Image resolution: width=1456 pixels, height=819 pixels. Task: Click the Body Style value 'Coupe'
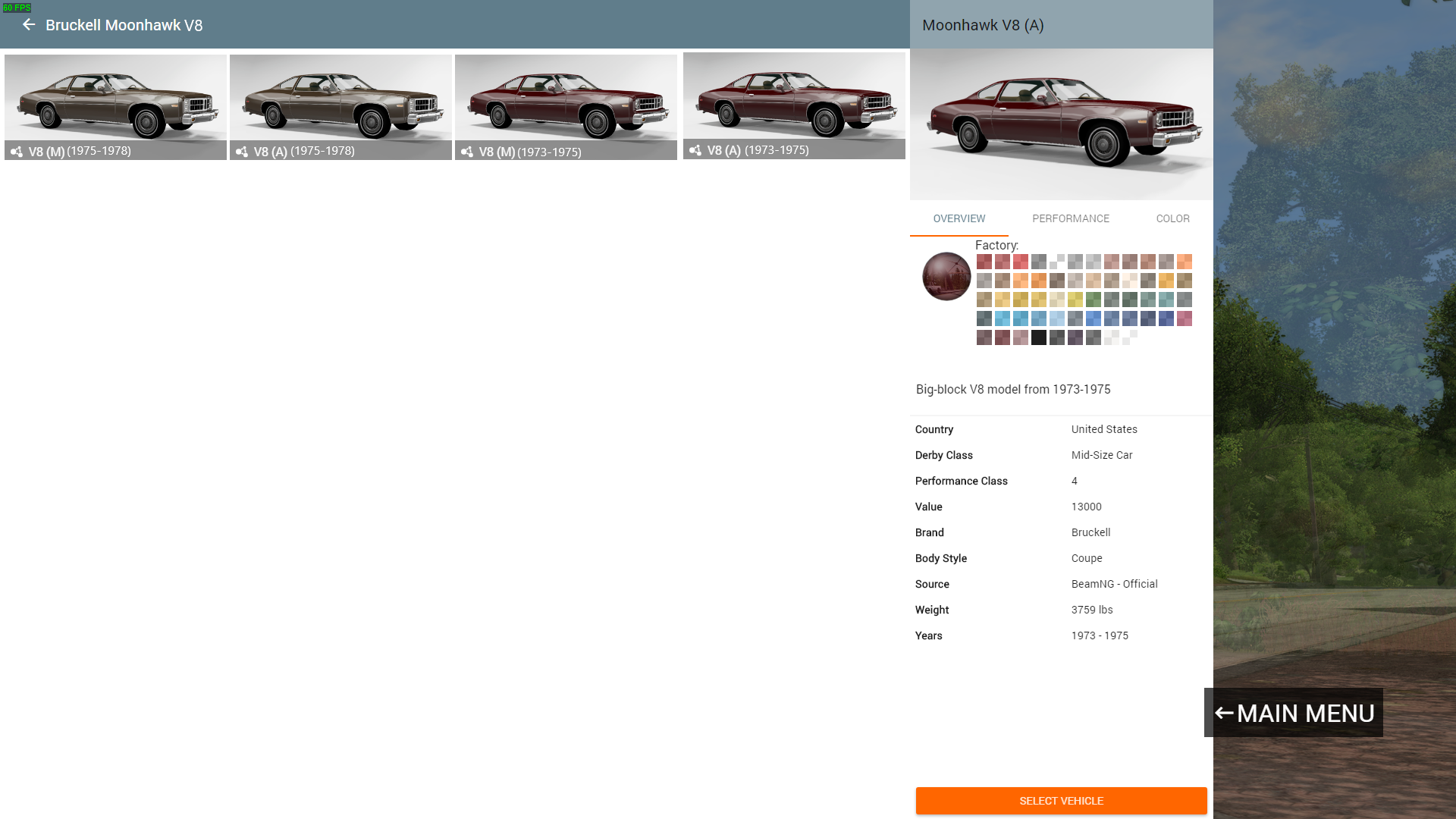1087,558
